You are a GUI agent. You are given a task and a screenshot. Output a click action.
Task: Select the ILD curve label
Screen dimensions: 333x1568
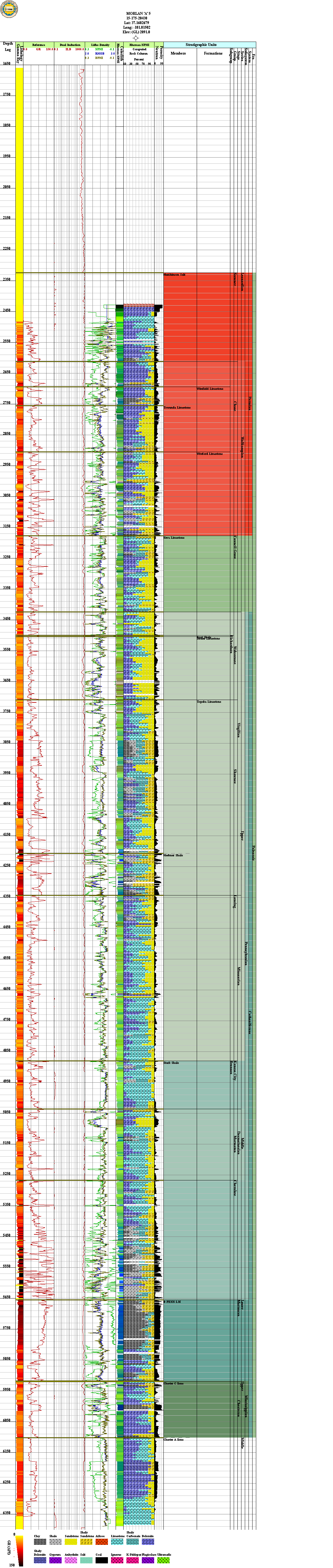click(68, 49)
